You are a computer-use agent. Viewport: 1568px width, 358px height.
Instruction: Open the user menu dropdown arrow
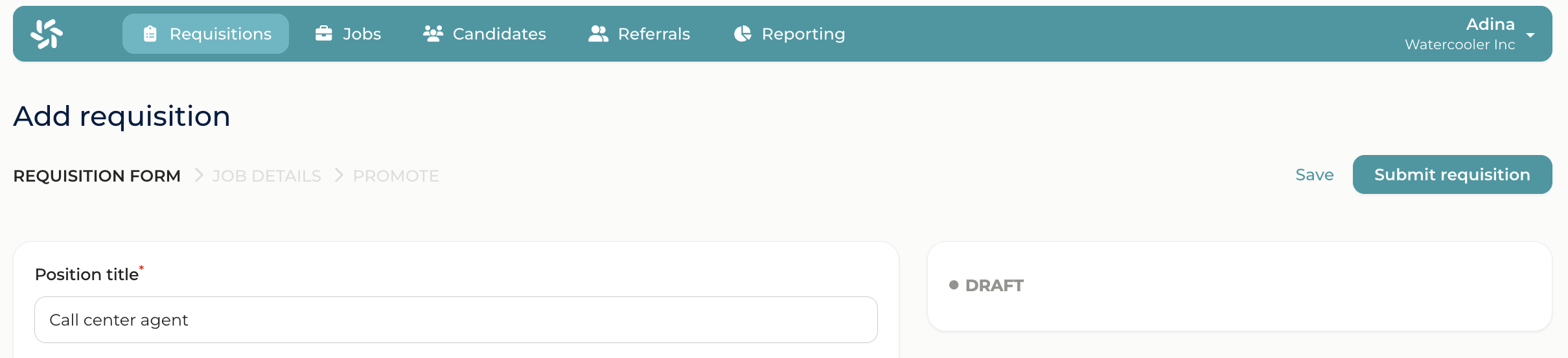(1530, 35)
